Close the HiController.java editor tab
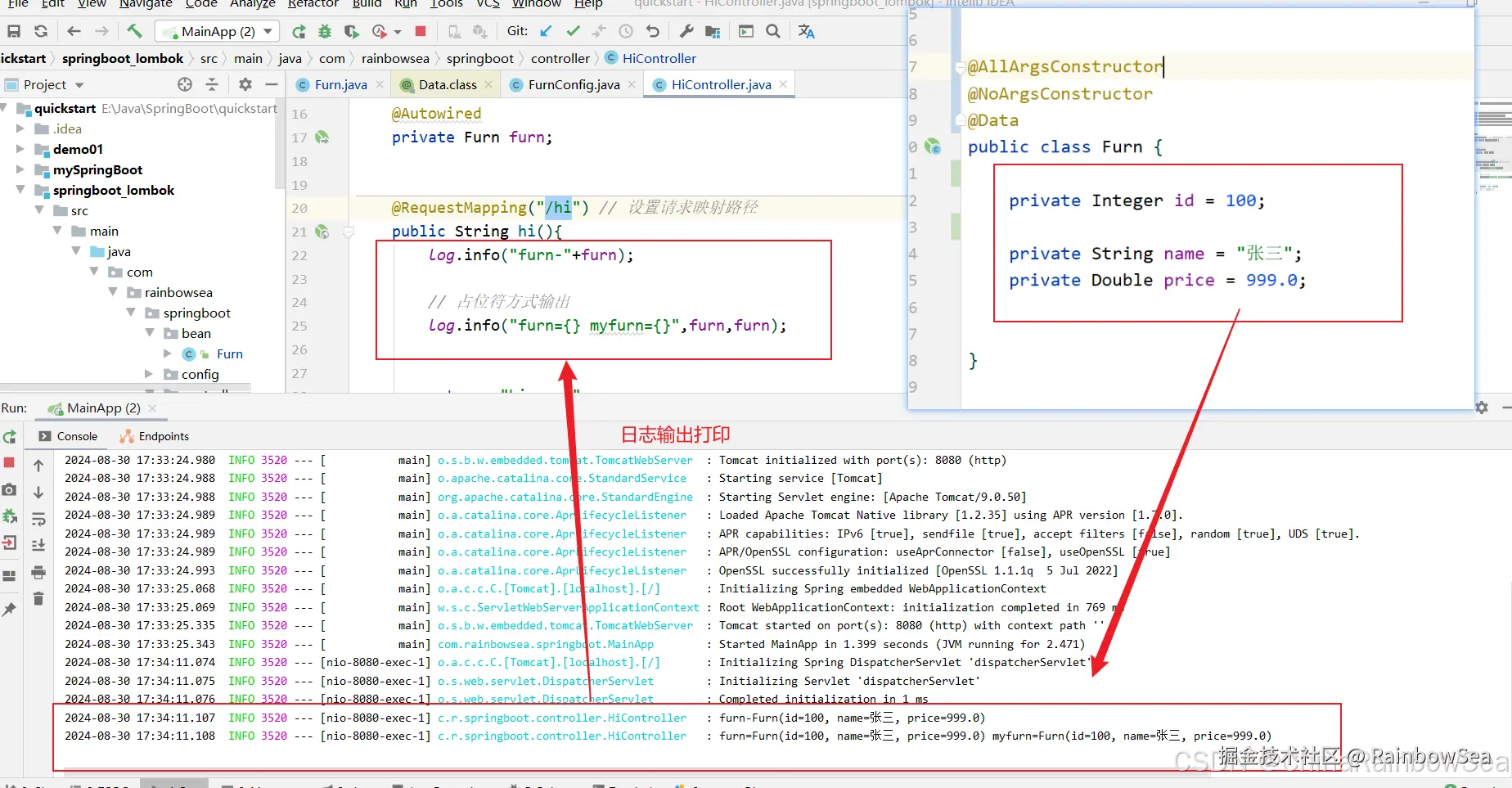The width and height of the screenshot is (1512, 788). (x=783, y=84)
